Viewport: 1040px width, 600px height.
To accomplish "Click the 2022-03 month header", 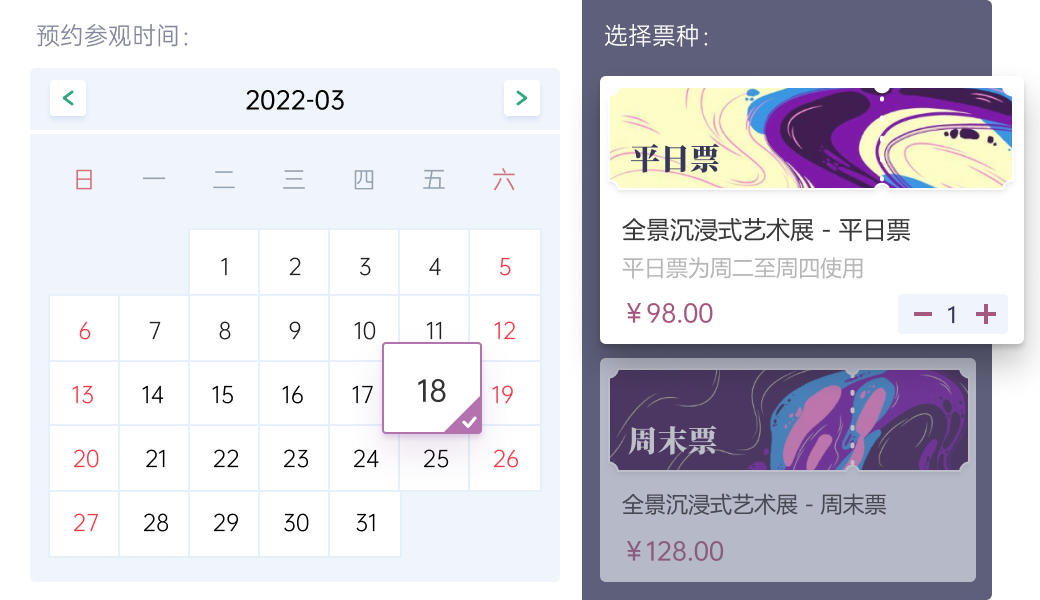I will click(x=295, y=100).
